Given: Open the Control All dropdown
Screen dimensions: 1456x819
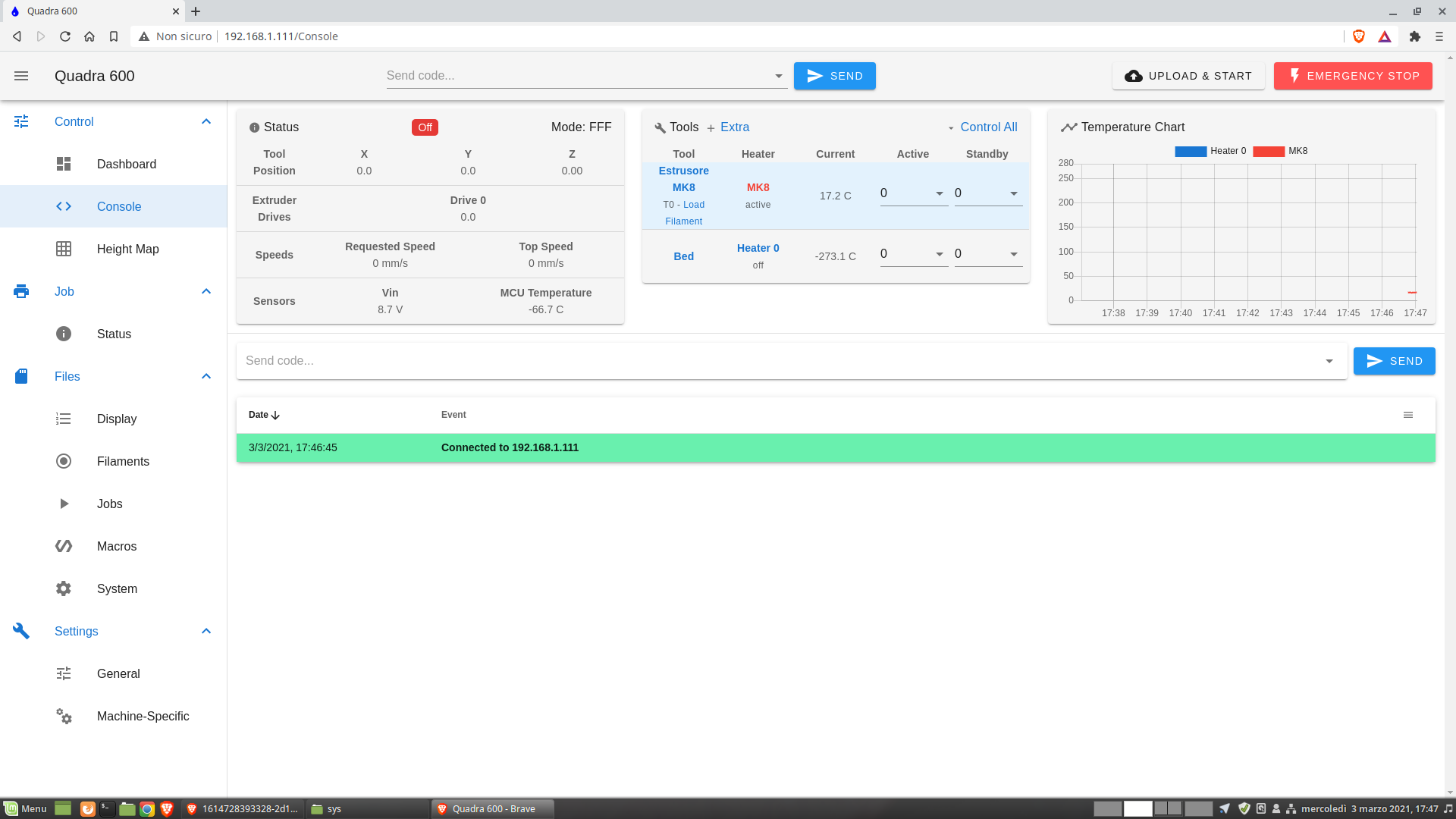Looking at the screenshot, I should (982, 127).
